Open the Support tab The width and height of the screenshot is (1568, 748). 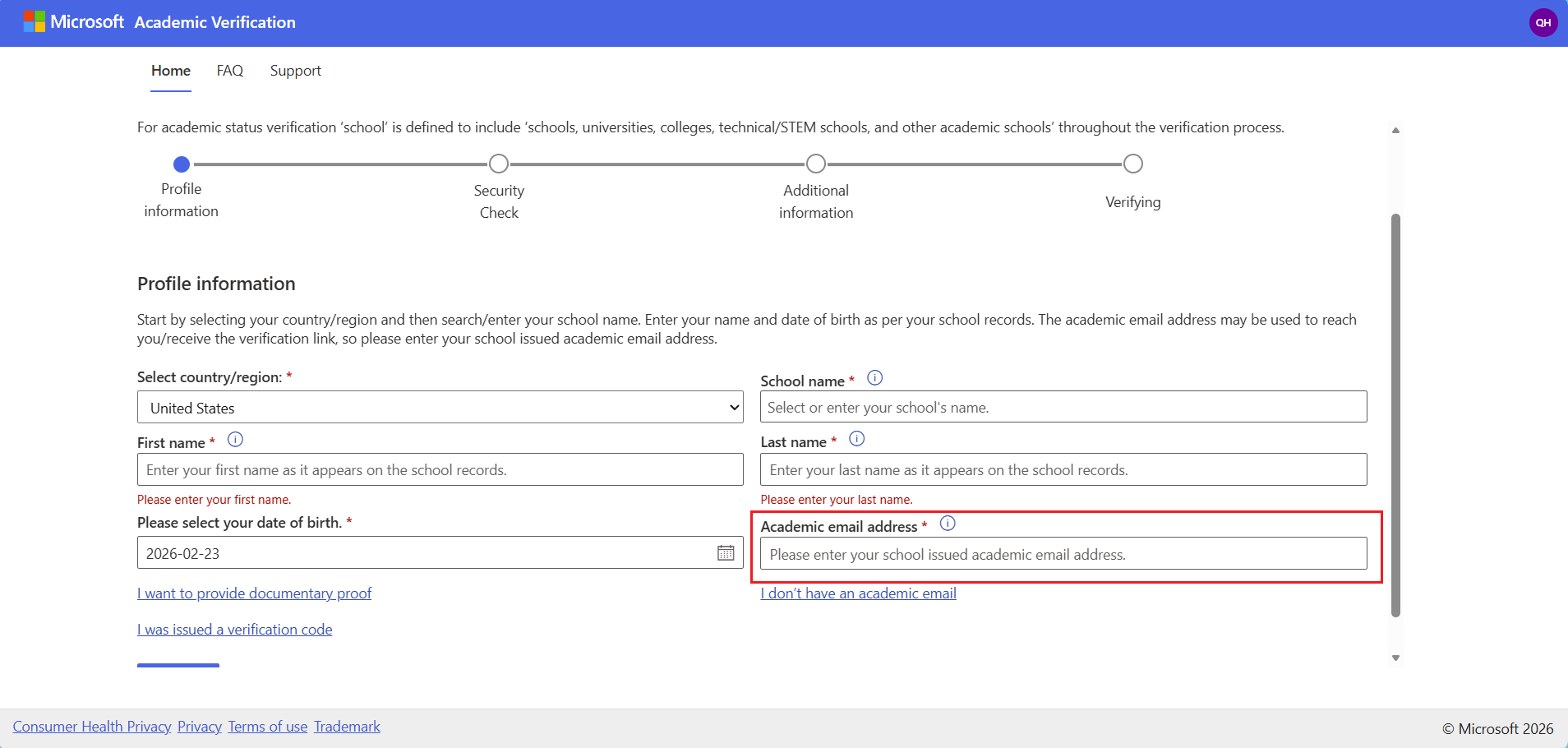point(296,71)
